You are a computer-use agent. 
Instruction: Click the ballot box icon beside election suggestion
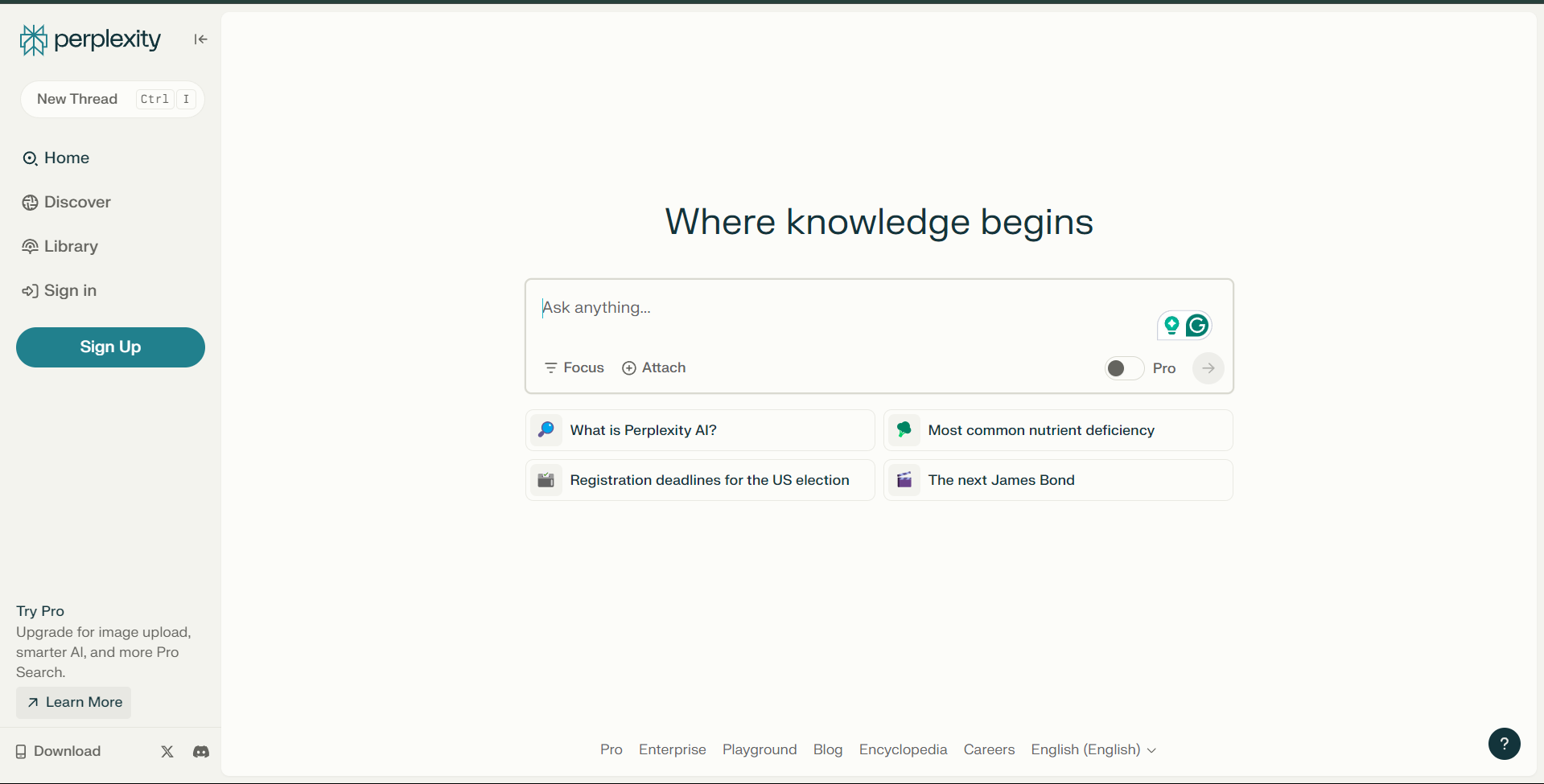pyautogui.click(x=546, y=480)
